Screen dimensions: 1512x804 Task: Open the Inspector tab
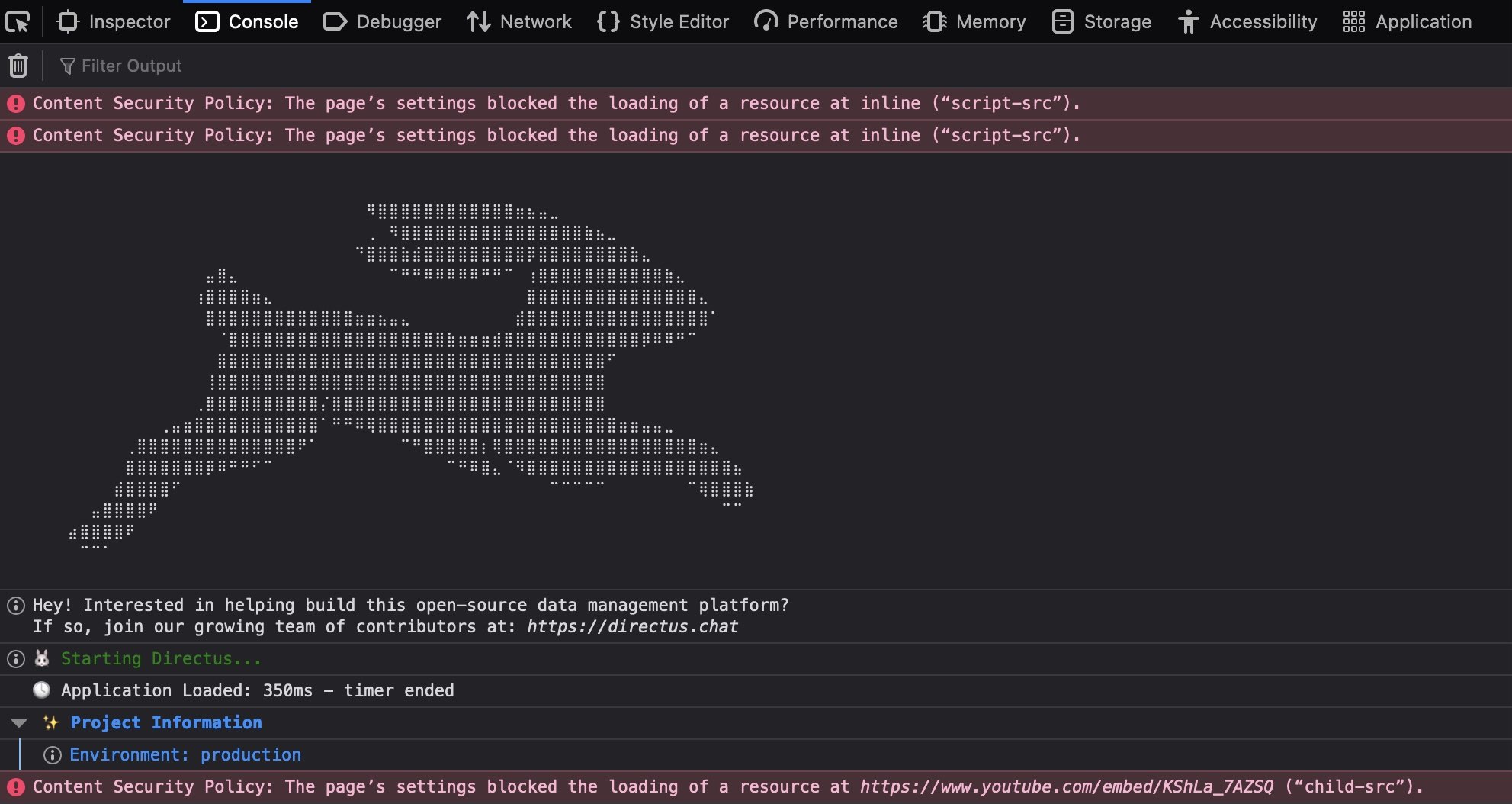[114, 21]
